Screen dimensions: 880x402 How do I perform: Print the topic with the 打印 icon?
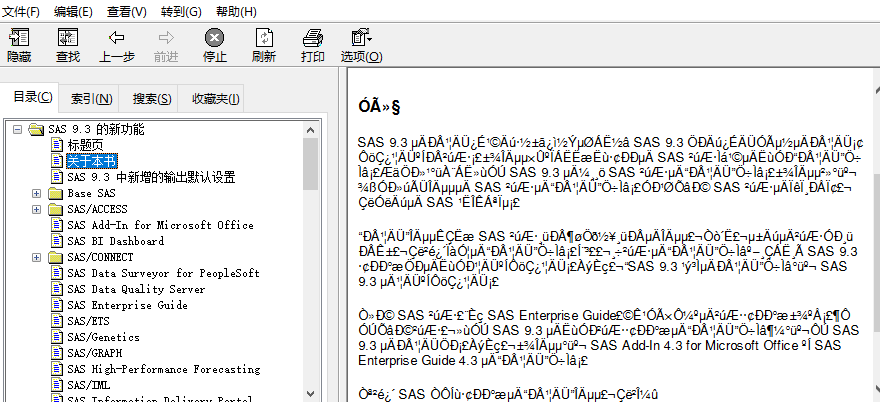[313, 38]
